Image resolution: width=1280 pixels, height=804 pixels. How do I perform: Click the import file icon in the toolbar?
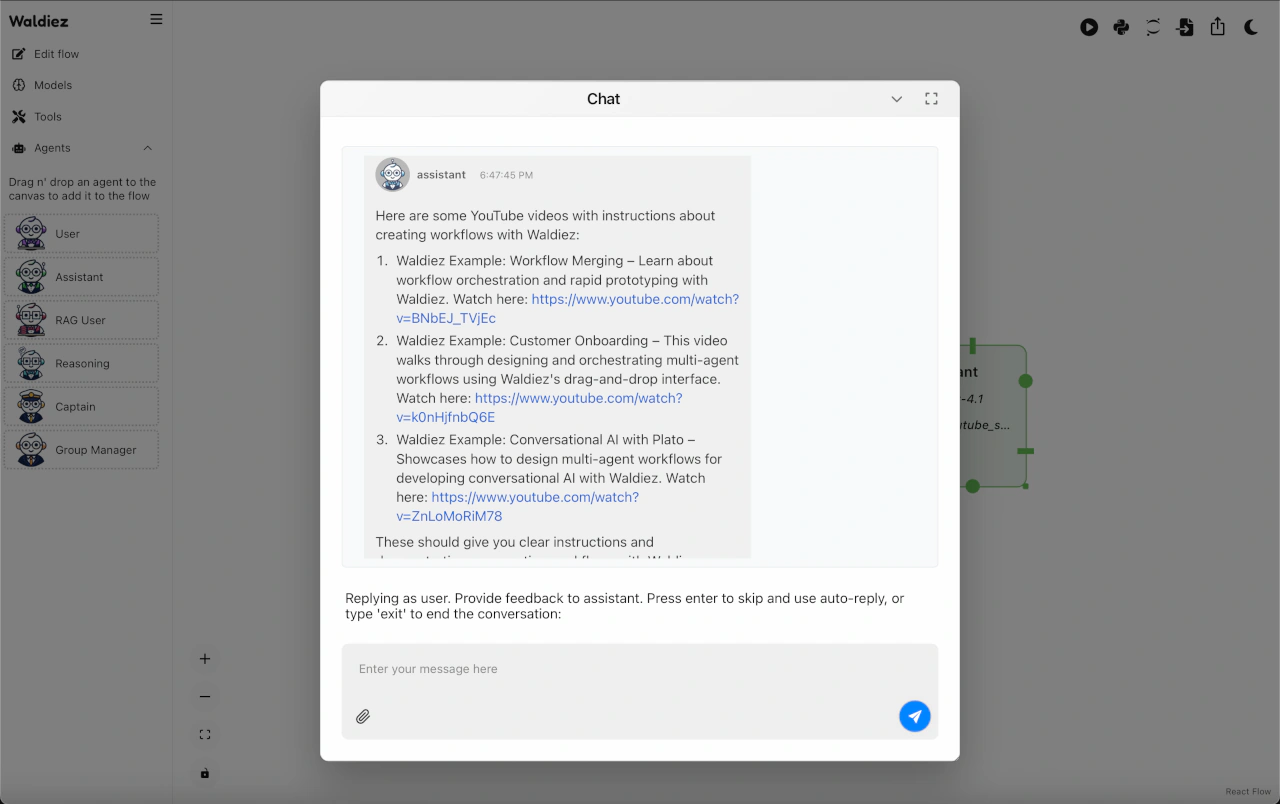coord(1185,28)
